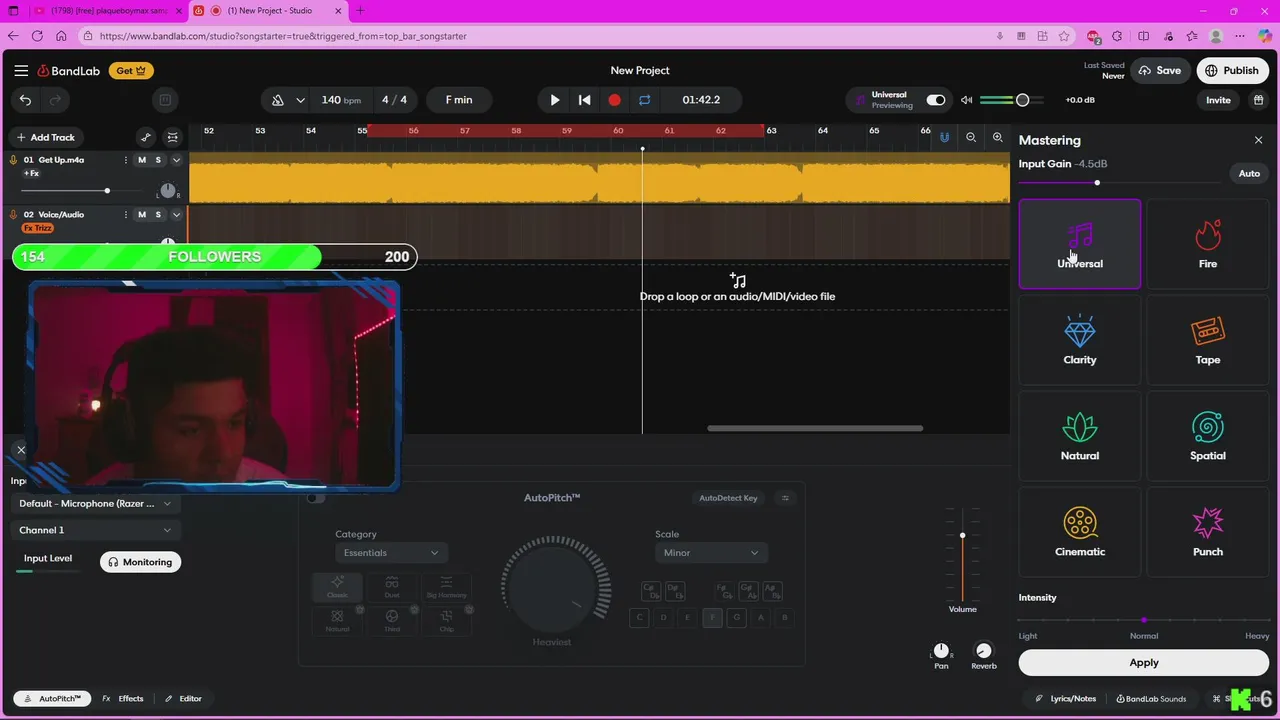Viewport: 1280px width, 720px height.
Task: Click the track height collapse icon
Action: 173,137
